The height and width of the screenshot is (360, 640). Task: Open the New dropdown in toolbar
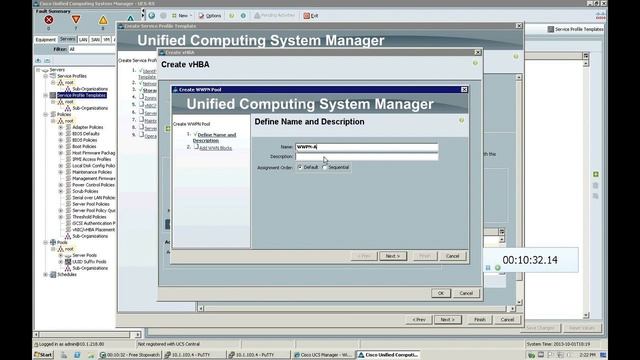pos(182,16)
